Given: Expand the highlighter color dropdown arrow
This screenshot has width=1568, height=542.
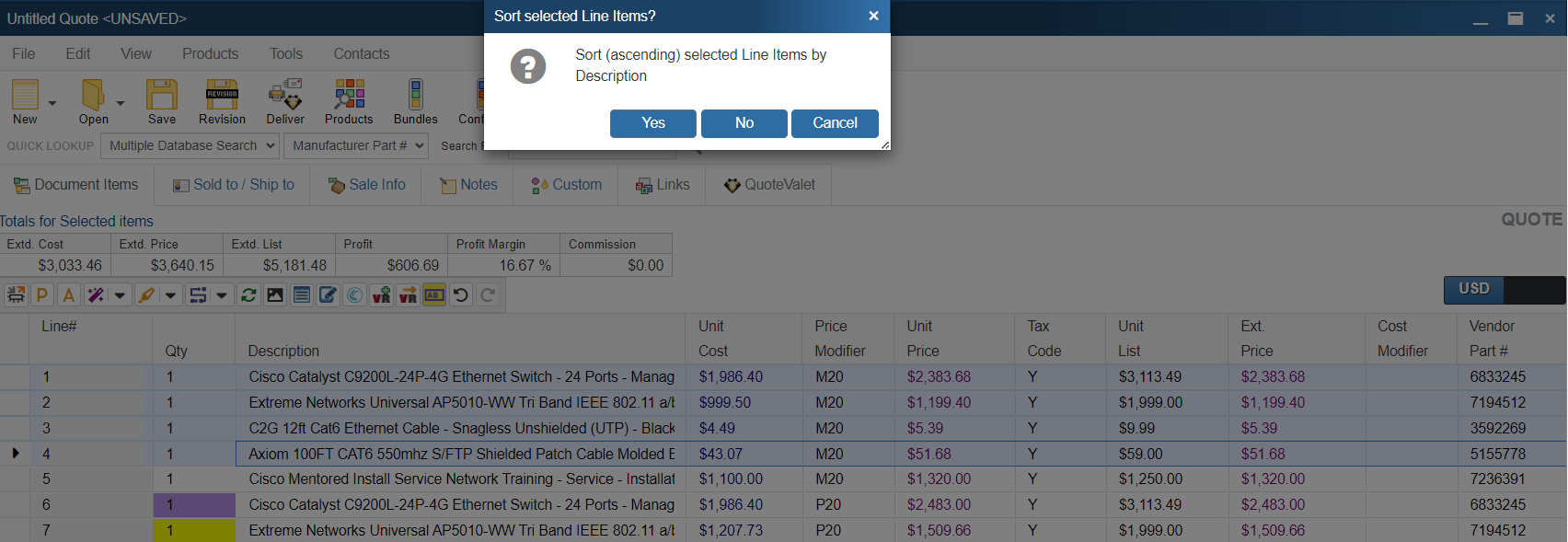Looking at the screenshot, I should click(170, 295).
